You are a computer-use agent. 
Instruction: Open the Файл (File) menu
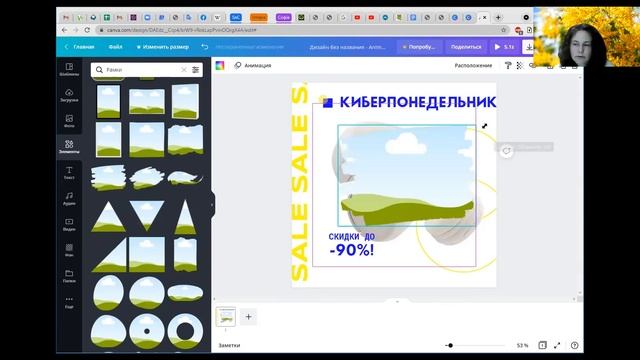[116, 47]
